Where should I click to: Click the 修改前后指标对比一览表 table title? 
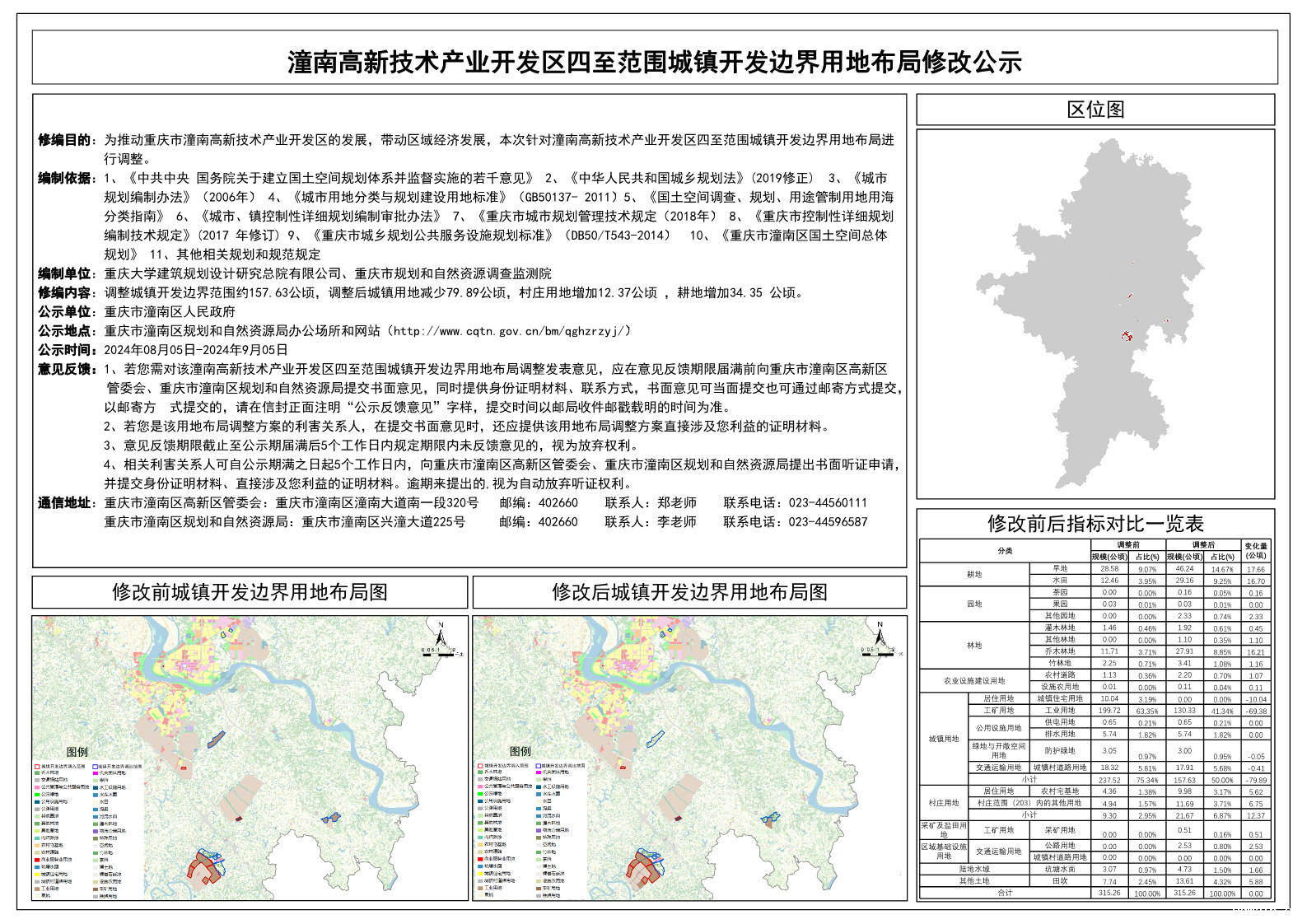click(1095, 524)
